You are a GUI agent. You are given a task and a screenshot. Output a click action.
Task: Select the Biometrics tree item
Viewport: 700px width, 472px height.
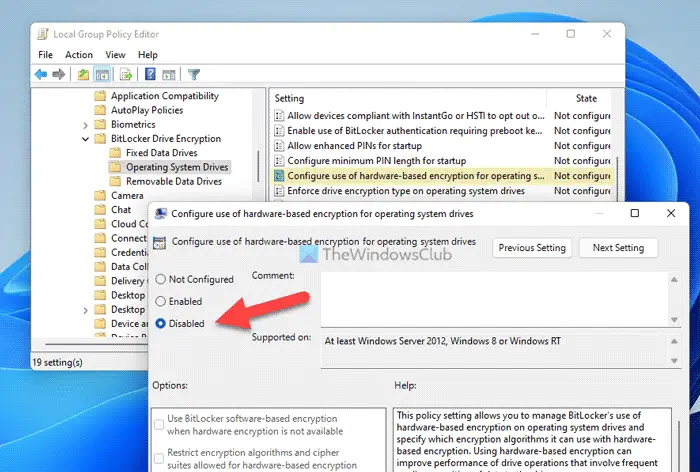click(x=133, y=125)
